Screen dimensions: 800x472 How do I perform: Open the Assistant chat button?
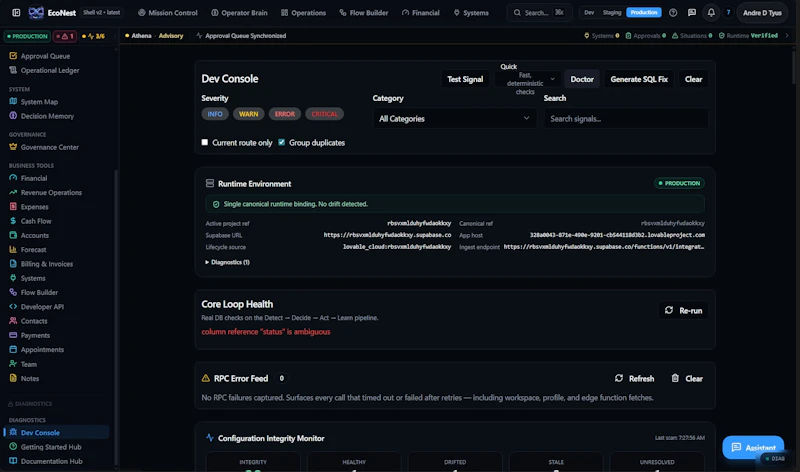[x=754, y=448]
